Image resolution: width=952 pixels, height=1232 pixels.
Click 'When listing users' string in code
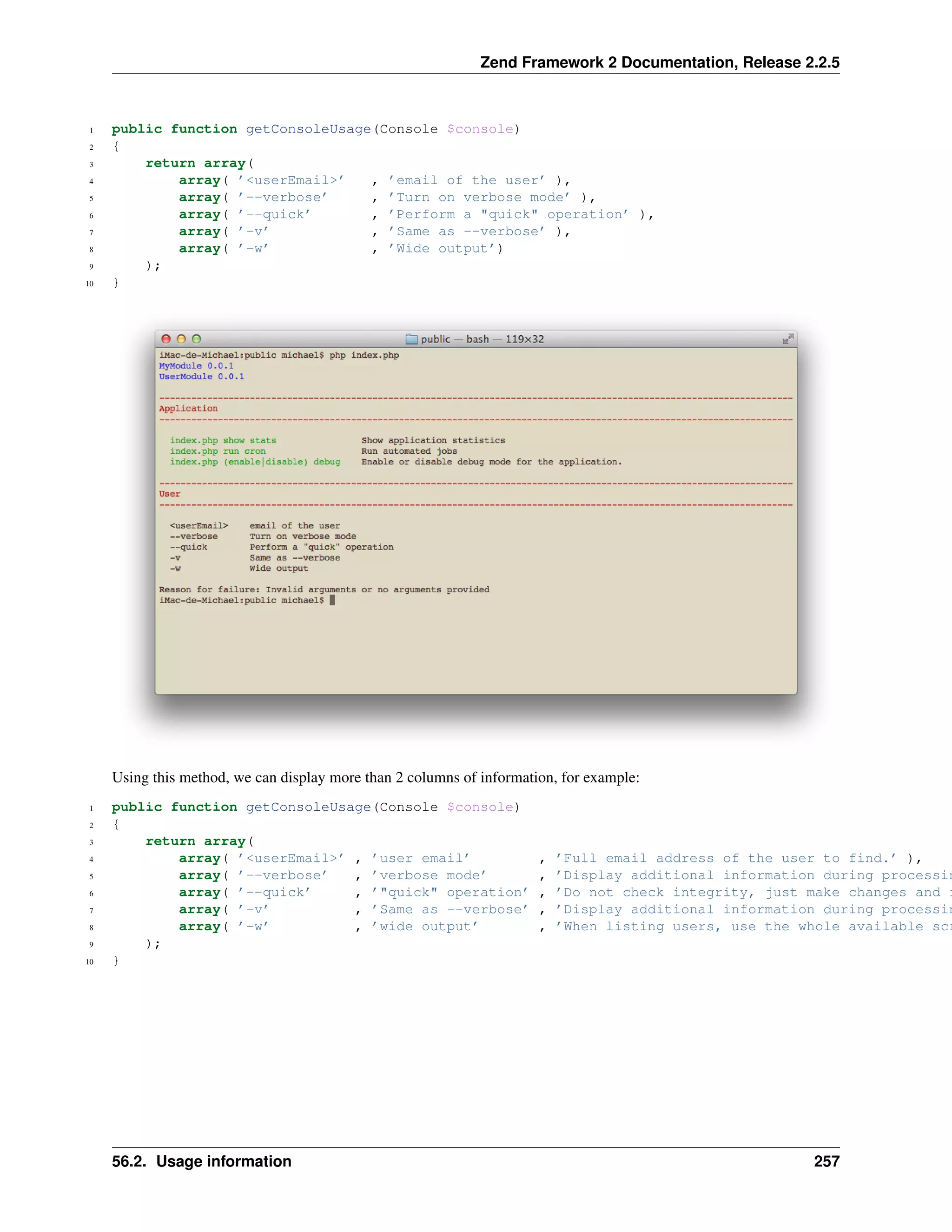tap(754, 927)
